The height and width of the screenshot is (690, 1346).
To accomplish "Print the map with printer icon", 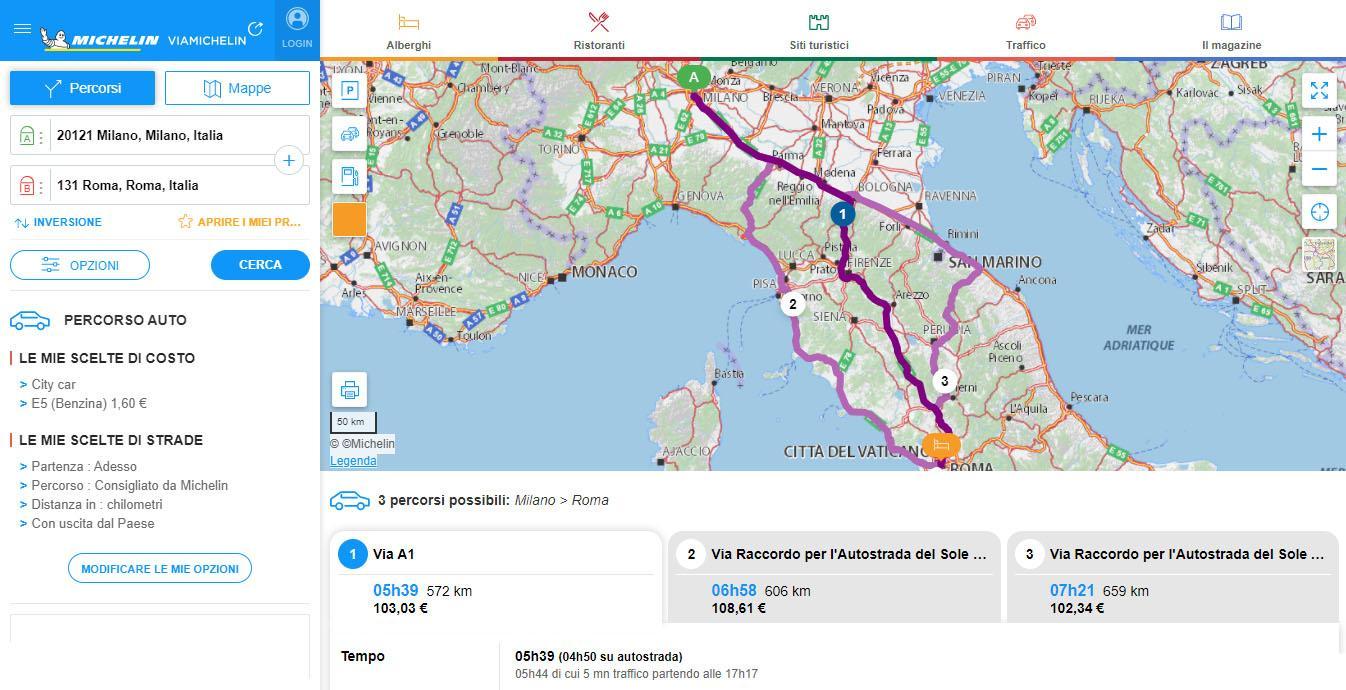I will click(349, 389).
